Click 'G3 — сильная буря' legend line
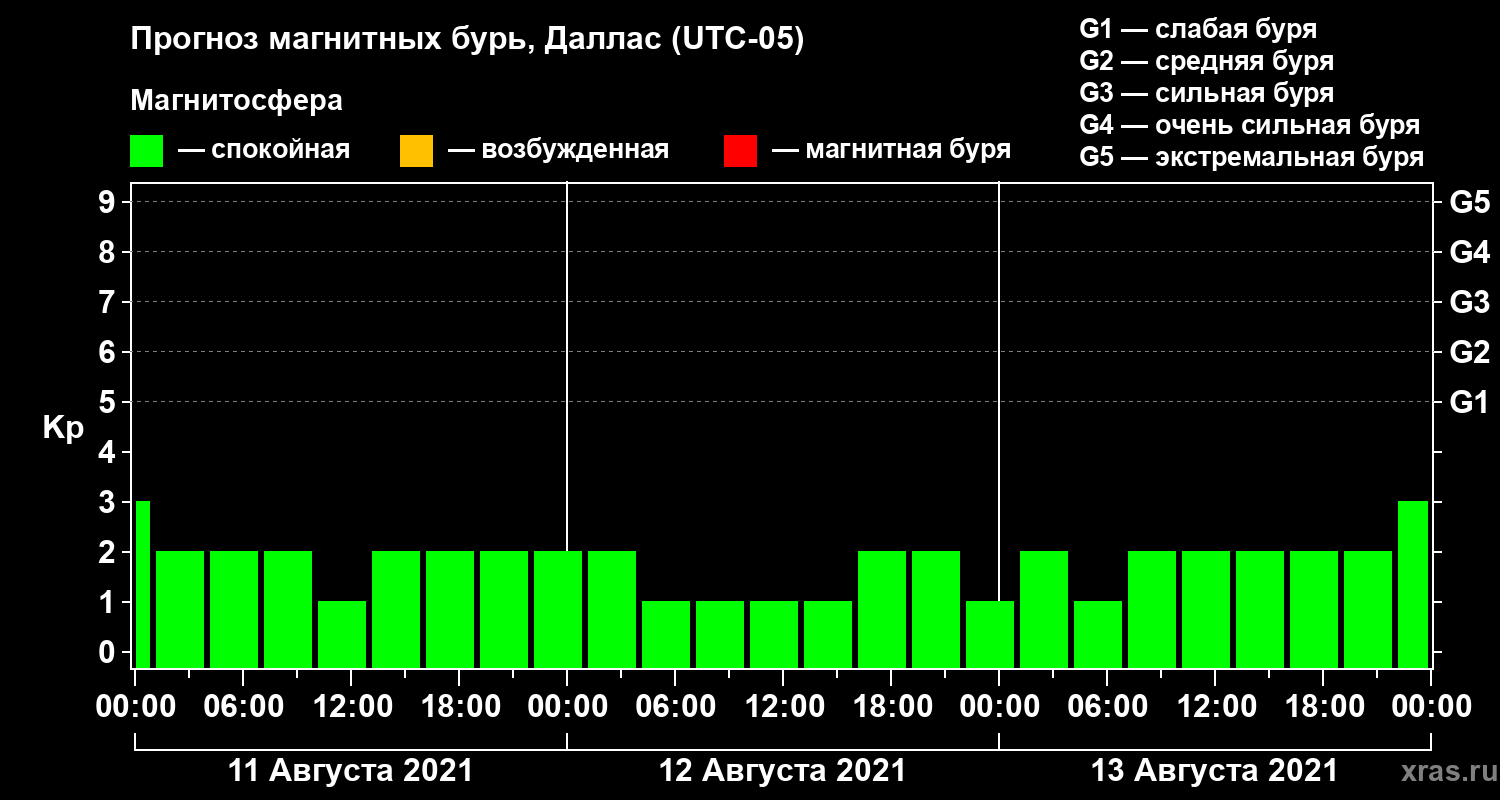Screen dimensions: 1500x800 tap(1207, 93)
